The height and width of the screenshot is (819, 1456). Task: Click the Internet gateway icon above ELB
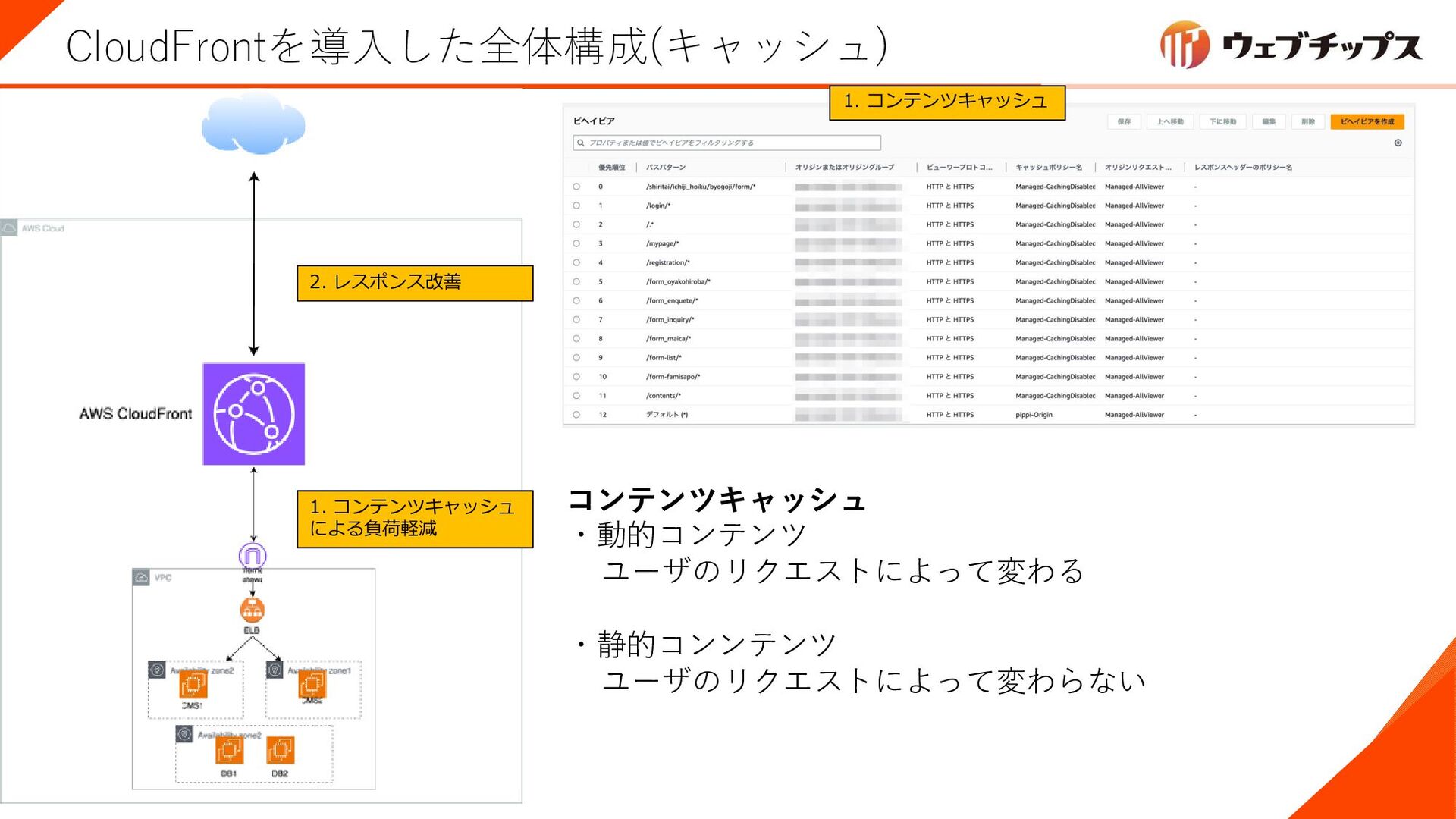click(x=253, y=555)
